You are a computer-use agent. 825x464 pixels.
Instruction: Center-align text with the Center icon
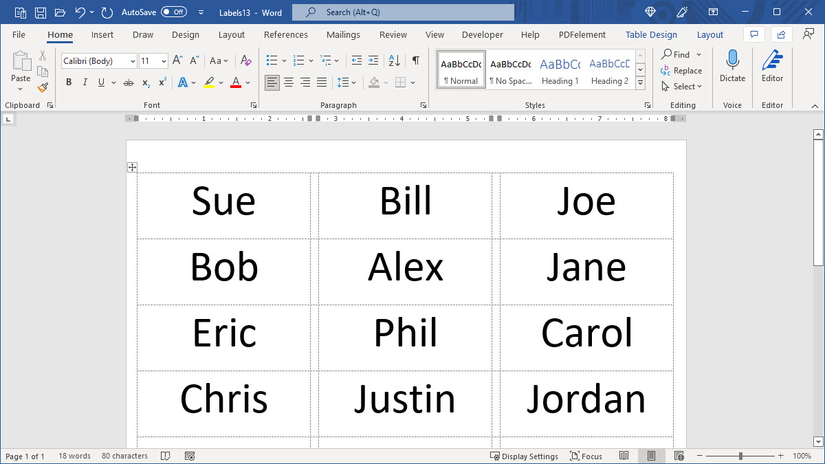[x=289, y=82]
